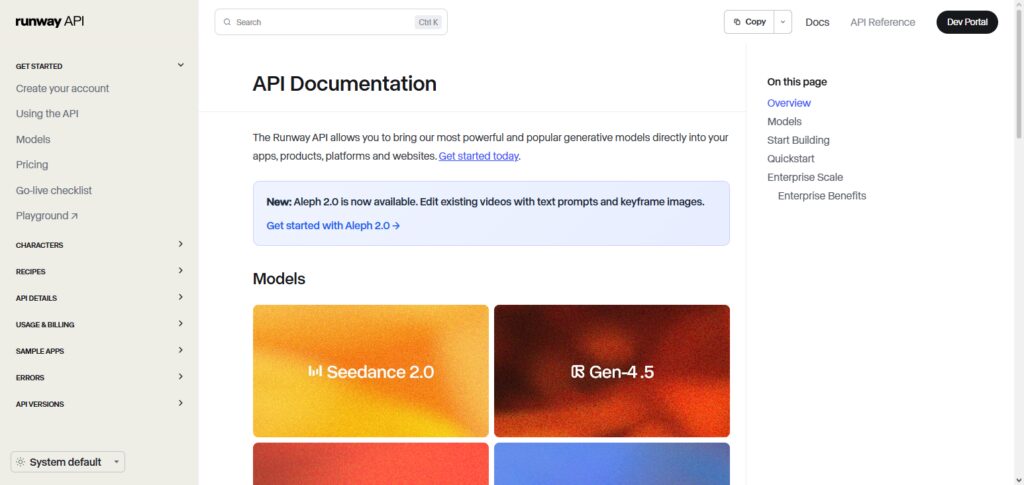Open Create your account page
This screenshot has height=485, width=1024.
(63, 88)
